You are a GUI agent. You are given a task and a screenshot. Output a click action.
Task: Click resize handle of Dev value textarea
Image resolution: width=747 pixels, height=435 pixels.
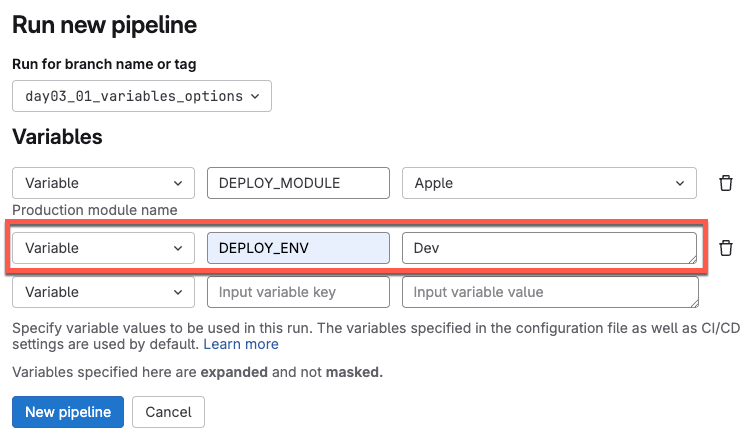click(692, 258)
